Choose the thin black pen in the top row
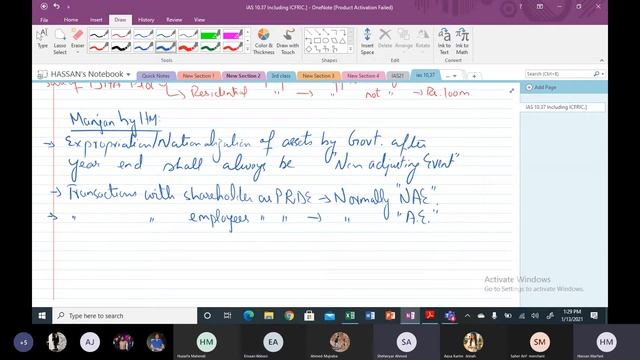 coord(99,34)
